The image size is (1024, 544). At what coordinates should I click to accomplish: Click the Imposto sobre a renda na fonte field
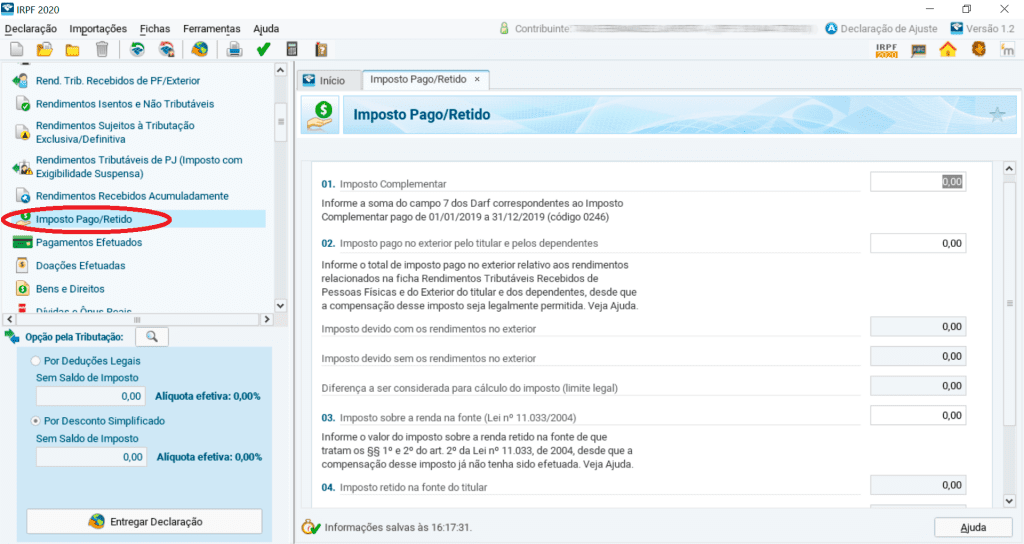tap(918, 415)
